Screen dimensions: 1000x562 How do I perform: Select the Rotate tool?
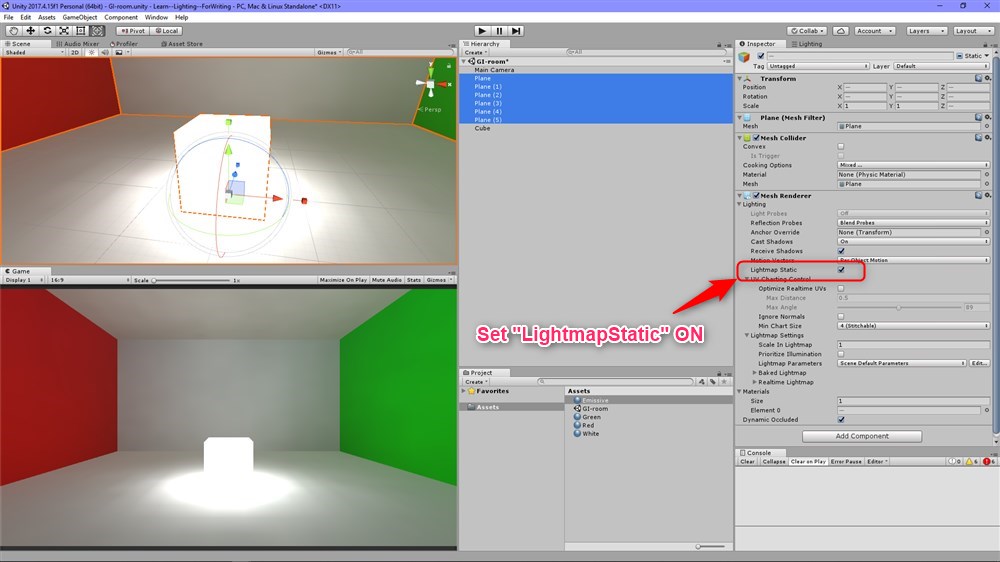47,31
